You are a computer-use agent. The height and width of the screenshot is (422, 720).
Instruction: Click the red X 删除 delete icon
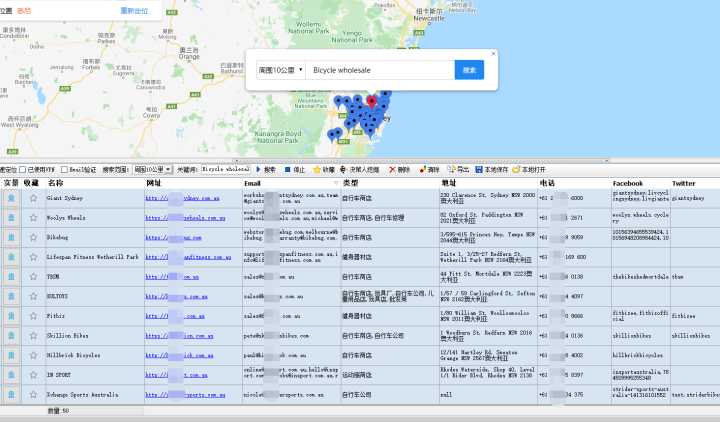[392, 169]
